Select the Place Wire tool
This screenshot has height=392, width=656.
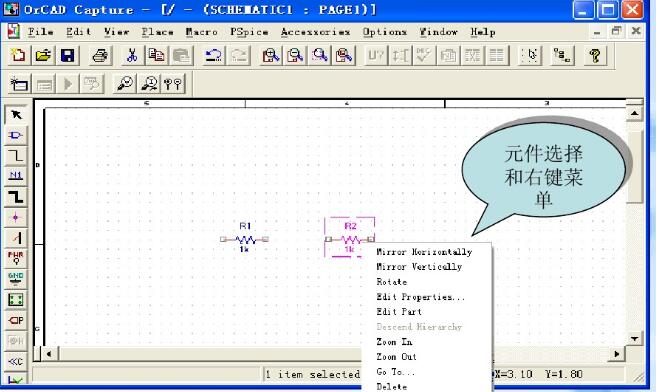click(x=16, y=156)
